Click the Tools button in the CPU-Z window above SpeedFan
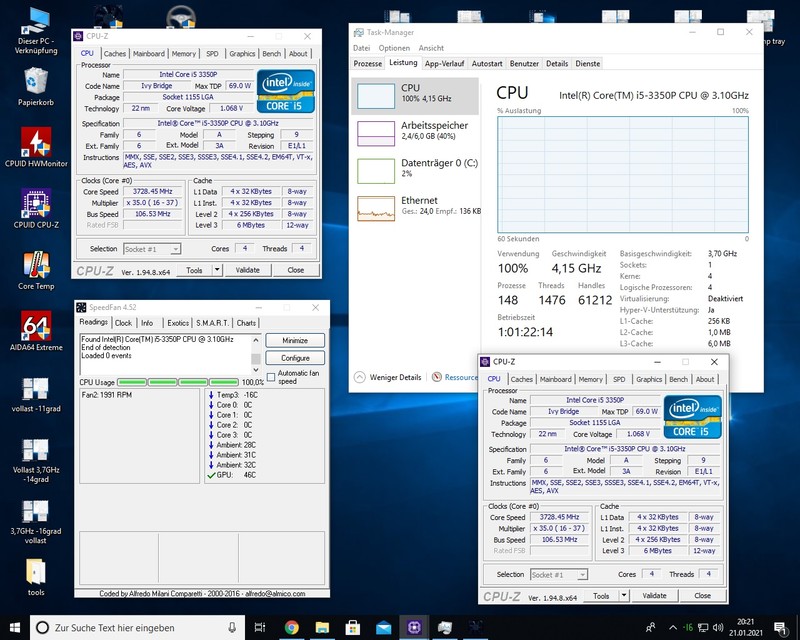800x640 pixels. (194, 270)
